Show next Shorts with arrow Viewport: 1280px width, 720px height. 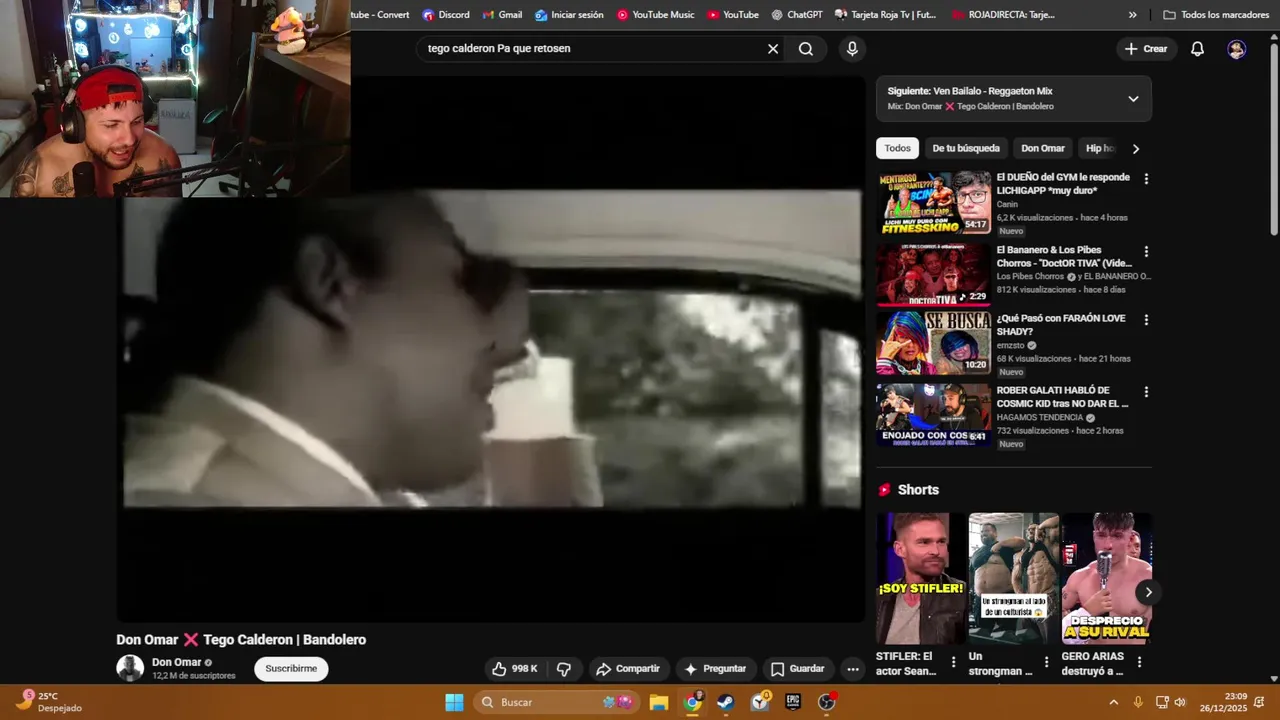click(1148, 592)
